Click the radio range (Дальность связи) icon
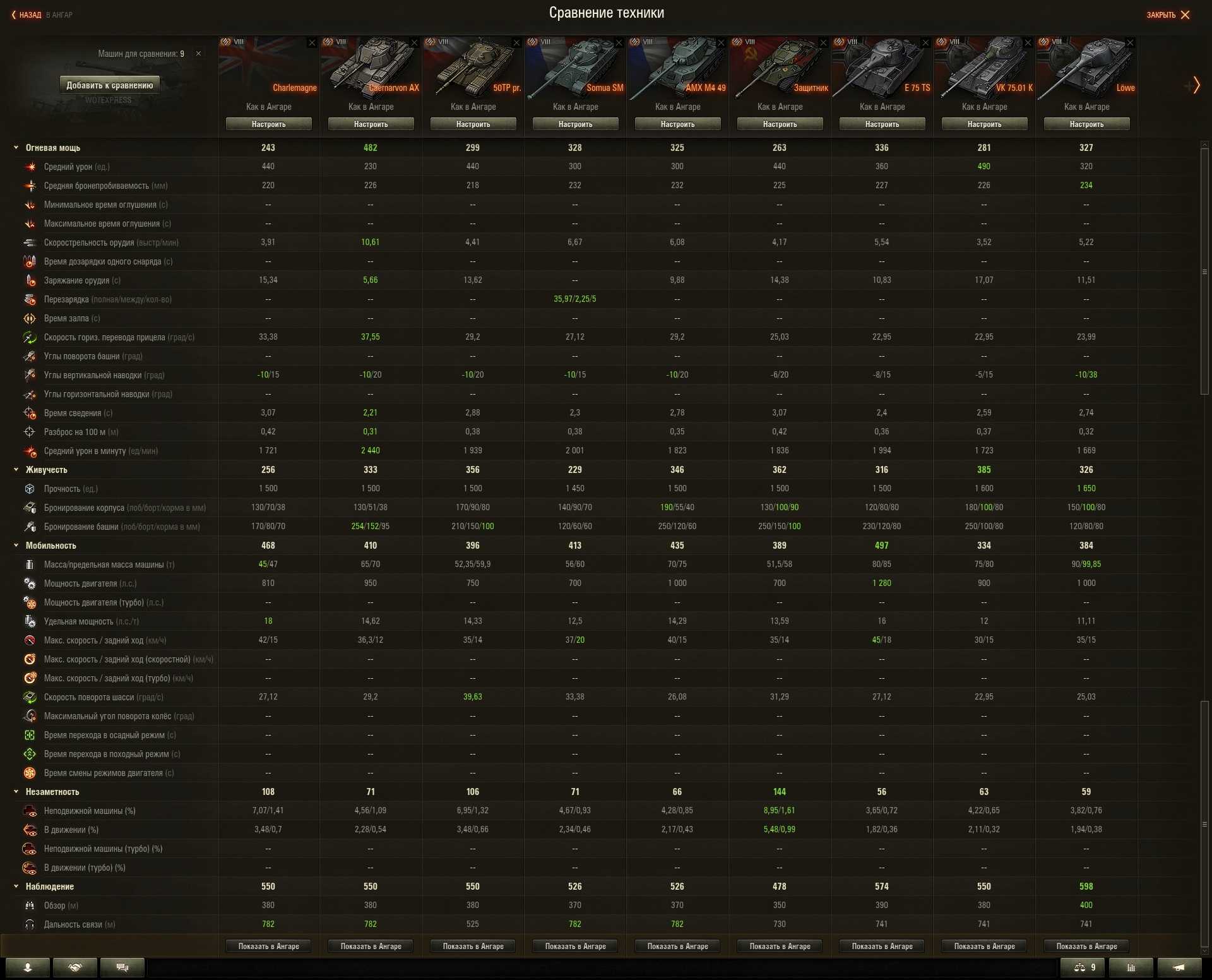Screen dimensions: 1212x980 pyautogui.click(x=30, y=924)
